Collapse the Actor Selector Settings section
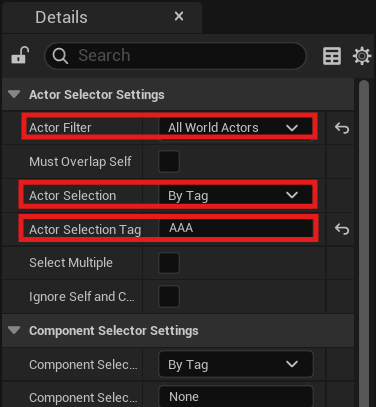Image resolution: width=376 pixels, height=407 pixels. [14, 94]
